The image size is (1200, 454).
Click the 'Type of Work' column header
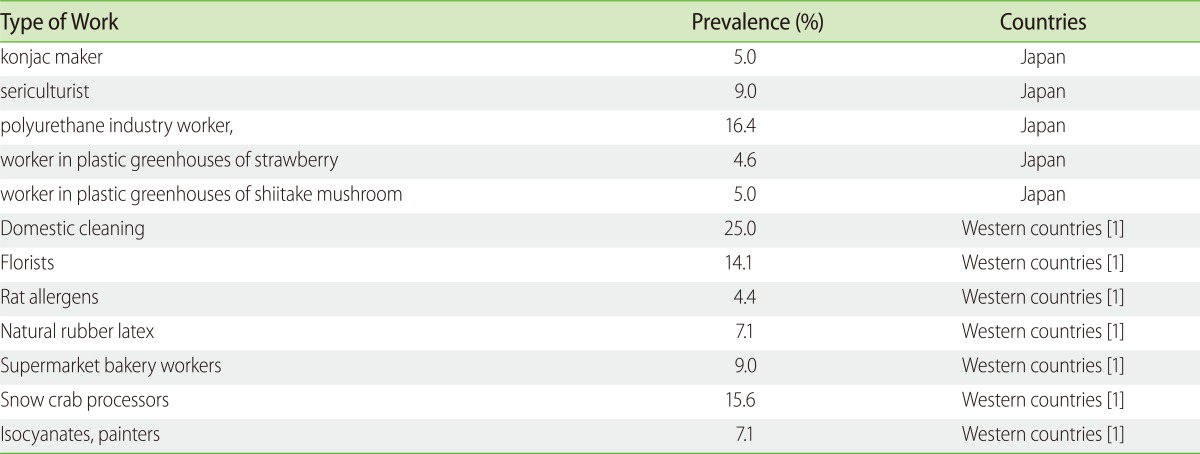(53, 22)
